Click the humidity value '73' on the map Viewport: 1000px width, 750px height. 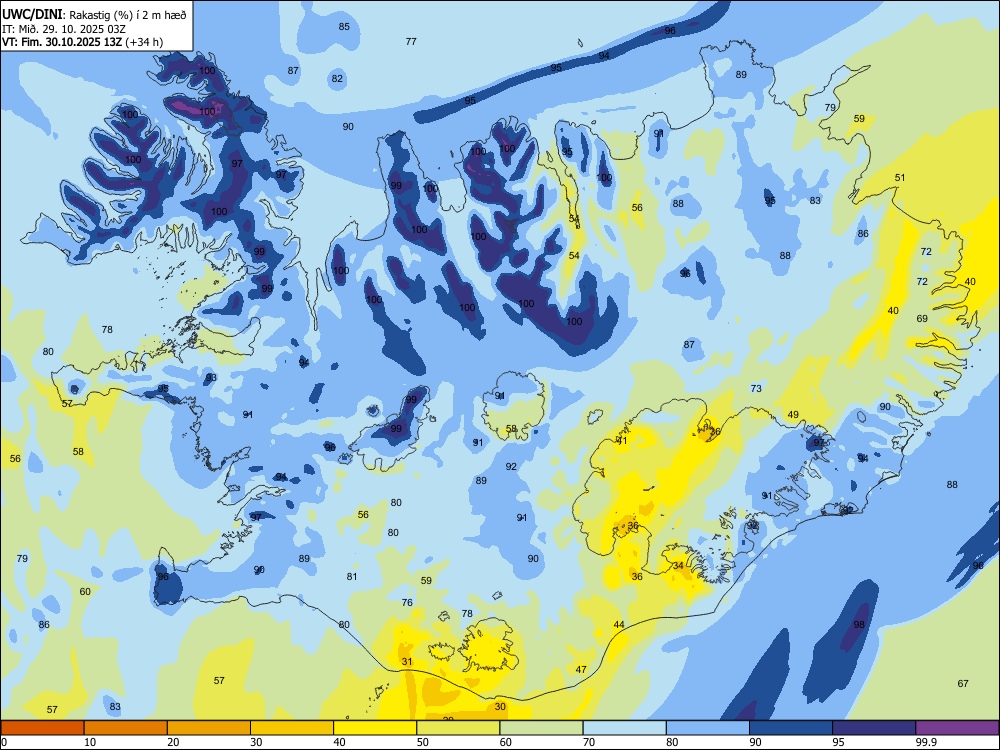click(756, 388)
